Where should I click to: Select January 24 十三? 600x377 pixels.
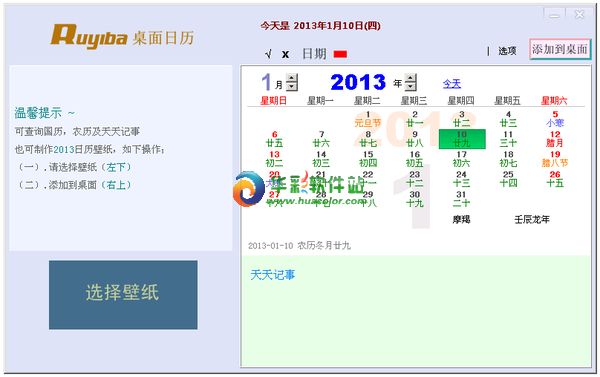point(461,179)
